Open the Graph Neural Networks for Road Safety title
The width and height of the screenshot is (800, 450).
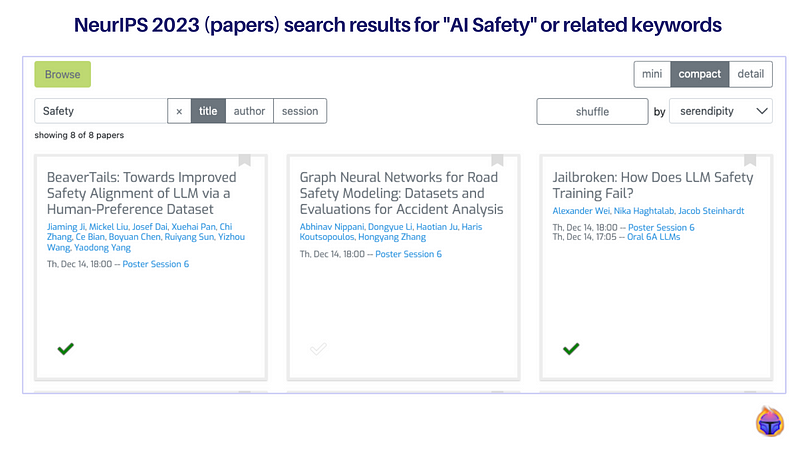tap(402, 193)
